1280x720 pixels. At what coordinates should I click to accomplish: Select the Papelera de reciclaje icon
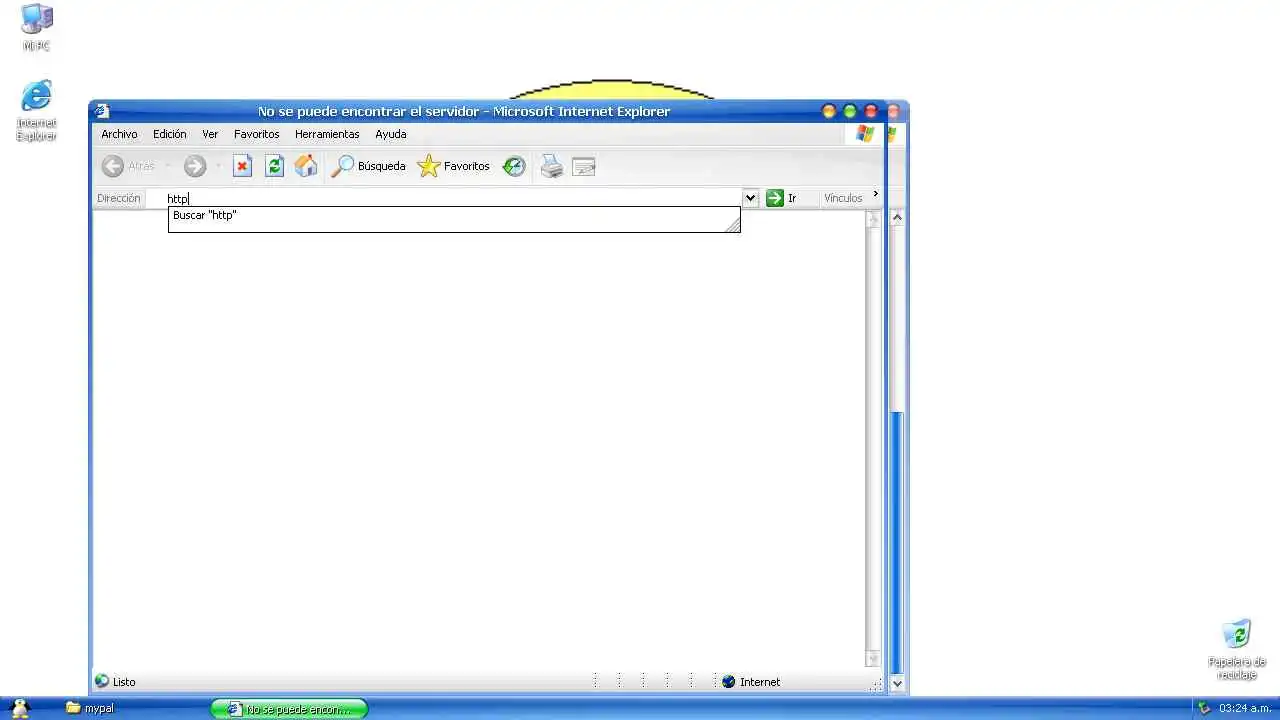pyautogui.click(x=1237, y=650)
